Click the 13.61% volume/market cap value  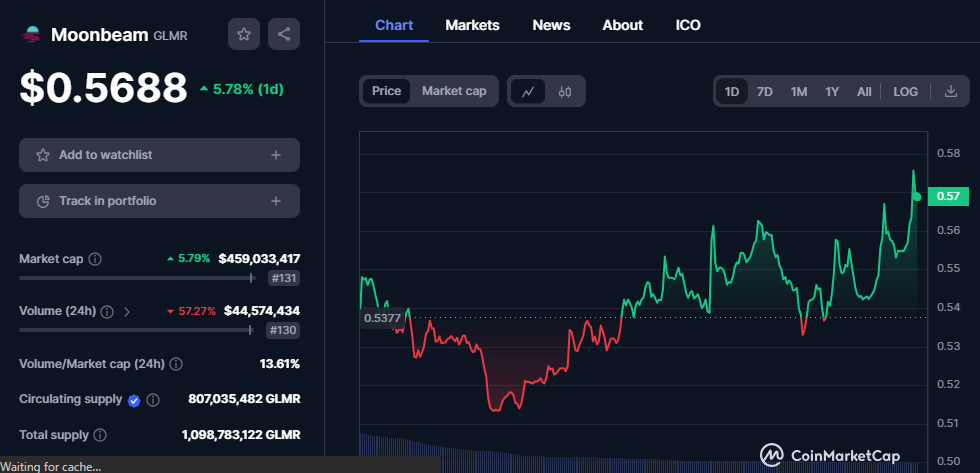click(279, 364)
